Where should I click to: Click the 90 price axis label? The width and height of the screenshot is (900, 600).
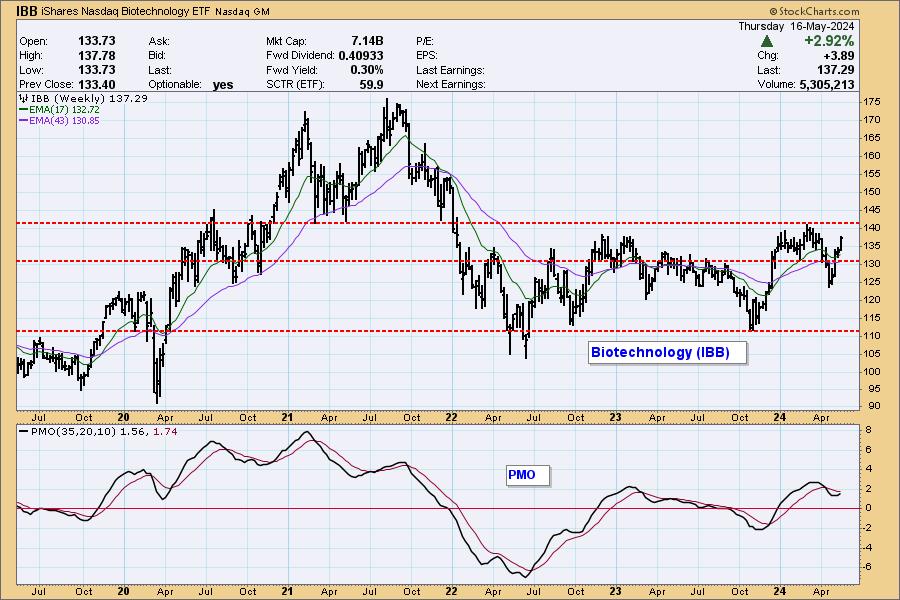pyautogui.click(x=875, y=406)
